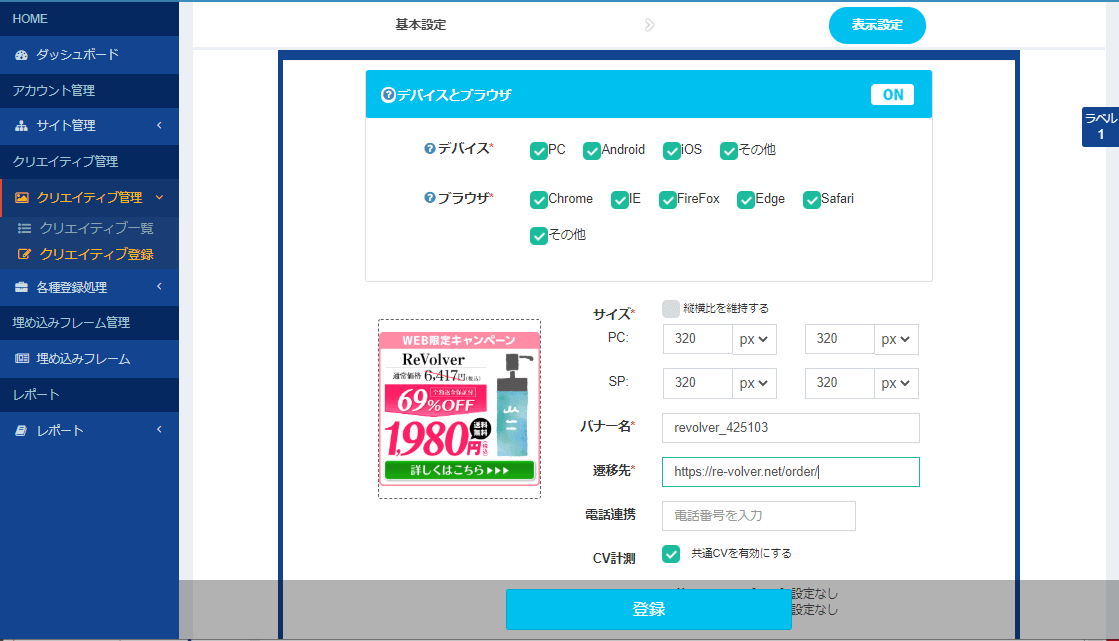Image resolution: width=1119 pixels, height=641 pixels.
Task: Click the dashboard gauge icon
Action: point(21,55)
